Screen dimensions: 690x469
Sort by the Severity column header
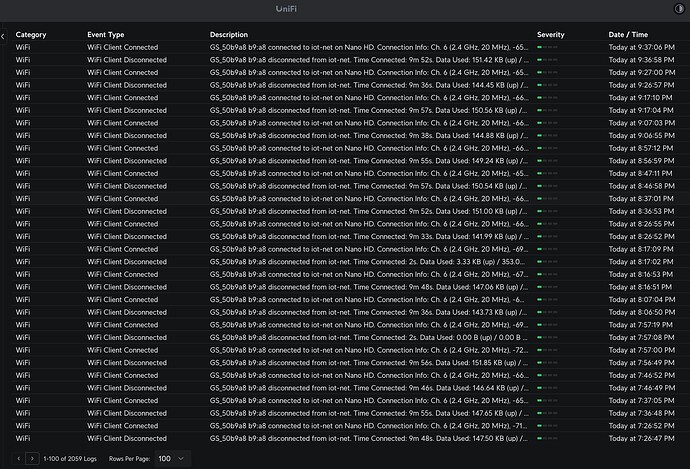551,34
